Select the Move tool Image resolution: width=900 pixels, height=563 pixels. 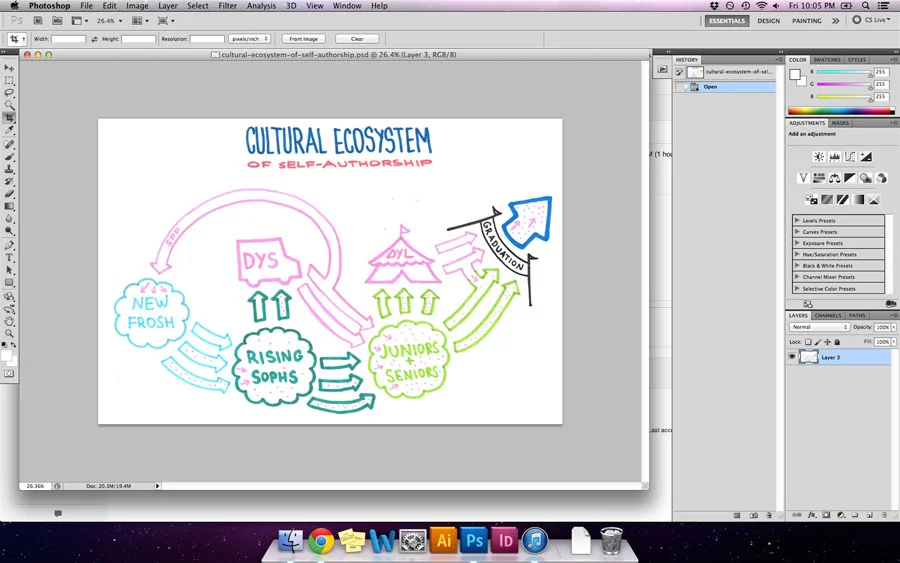9,68
